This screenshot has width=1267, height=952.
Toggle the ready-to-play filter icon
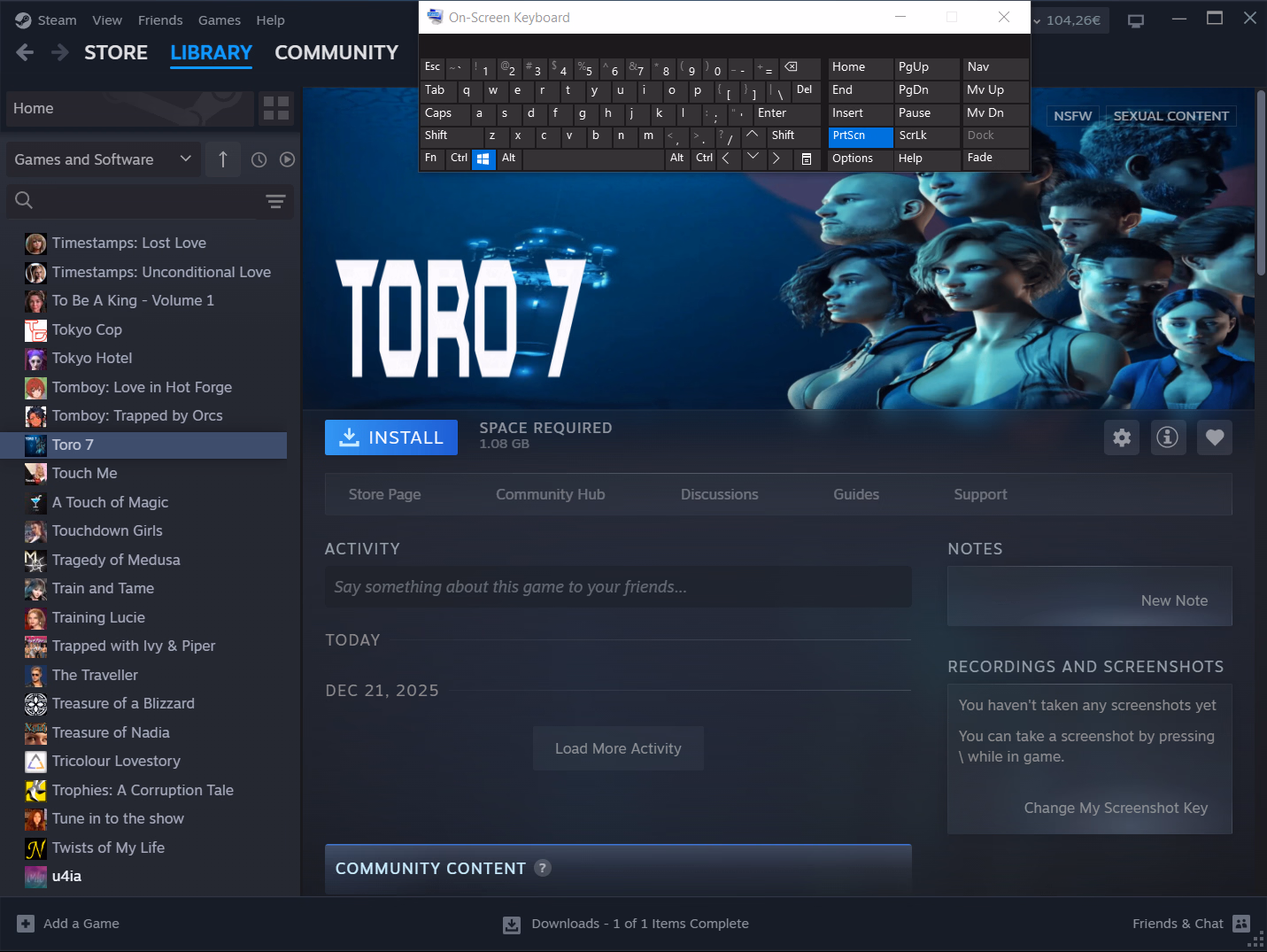point(287,159)
